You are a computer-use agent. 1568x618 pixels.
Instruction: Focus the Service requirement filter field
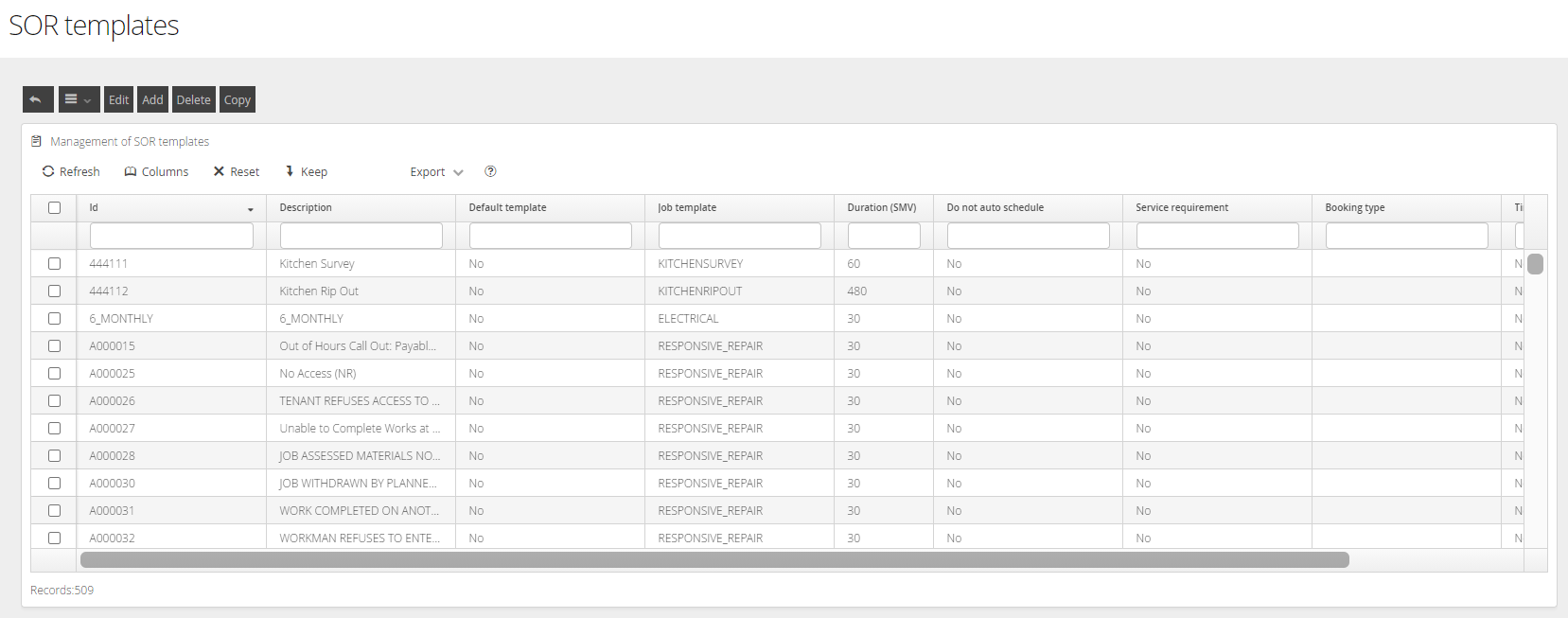click(1218, 236)
